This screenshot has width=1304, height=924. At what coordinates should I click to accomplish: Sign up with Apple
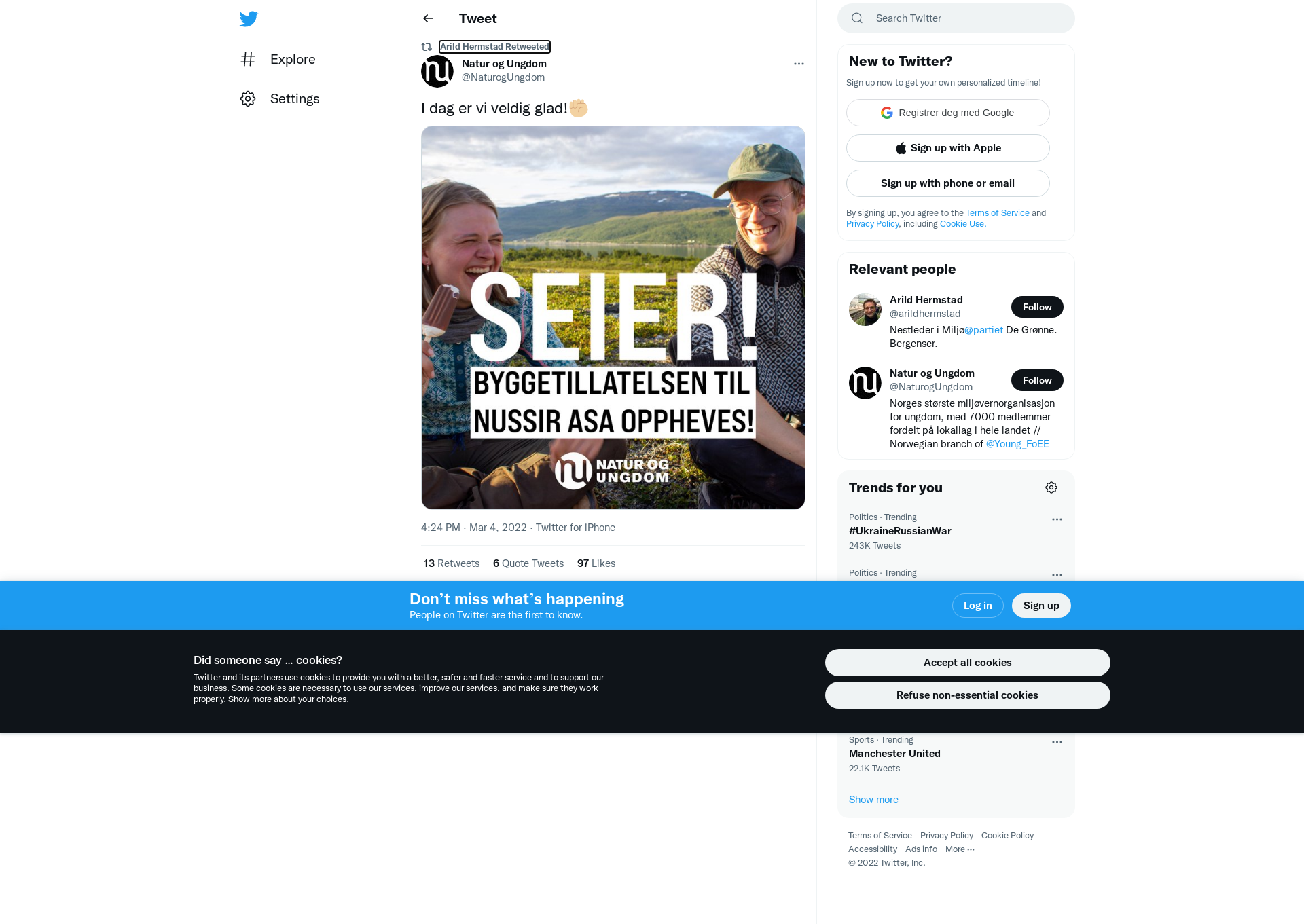click(947, 148)
